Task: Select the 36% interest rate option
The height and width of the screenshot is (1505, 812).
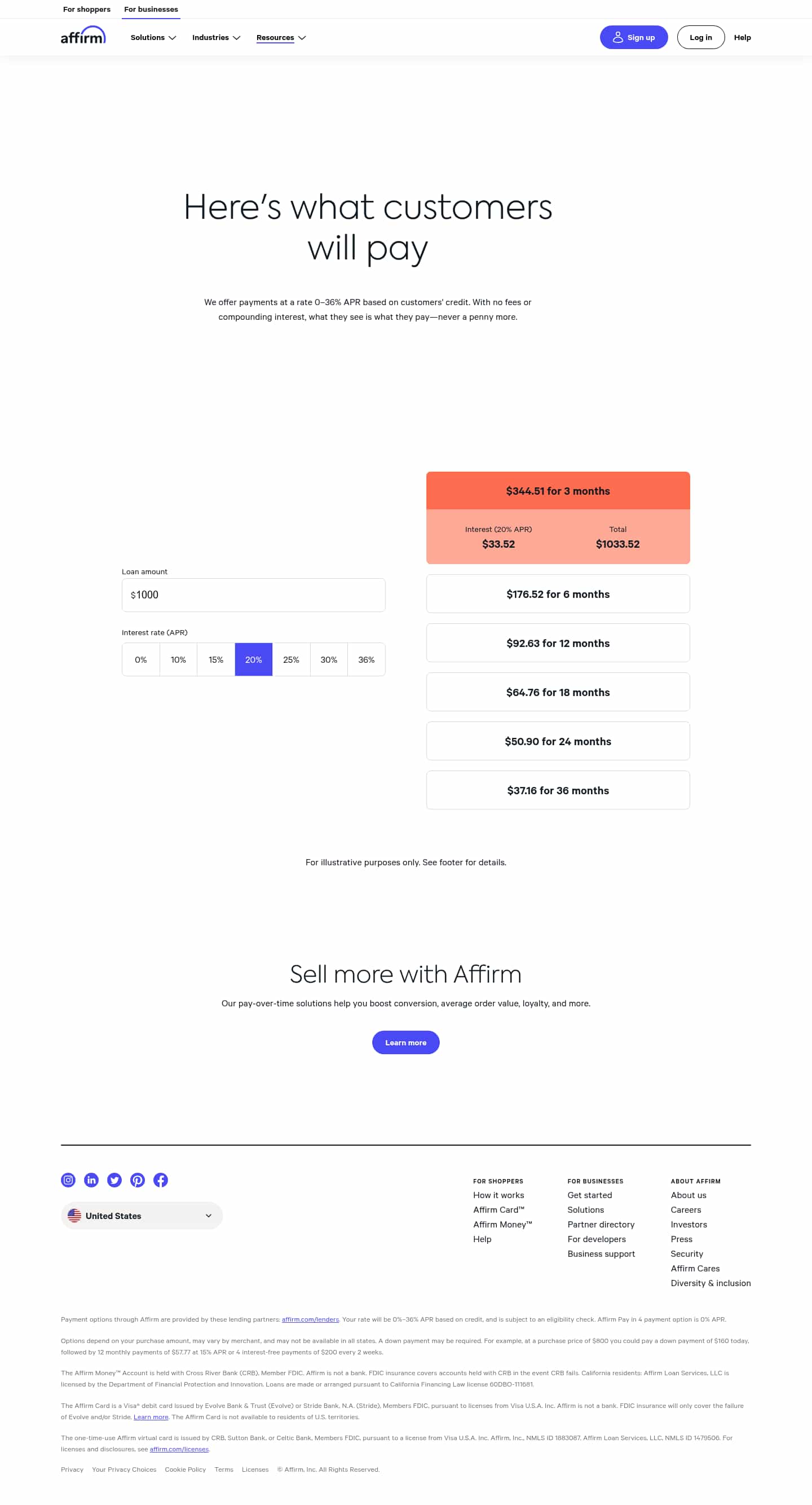Action: tap(366, 659)
